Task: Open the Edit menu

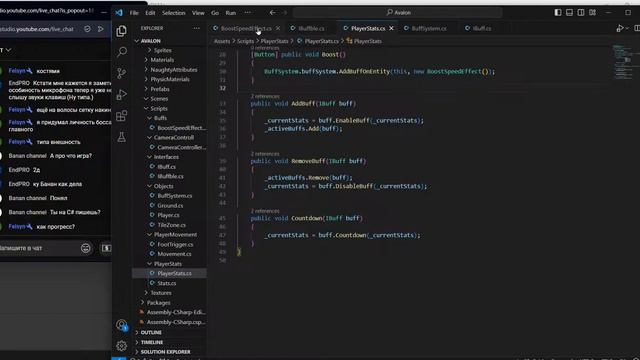Action: [x=150, y=13]
